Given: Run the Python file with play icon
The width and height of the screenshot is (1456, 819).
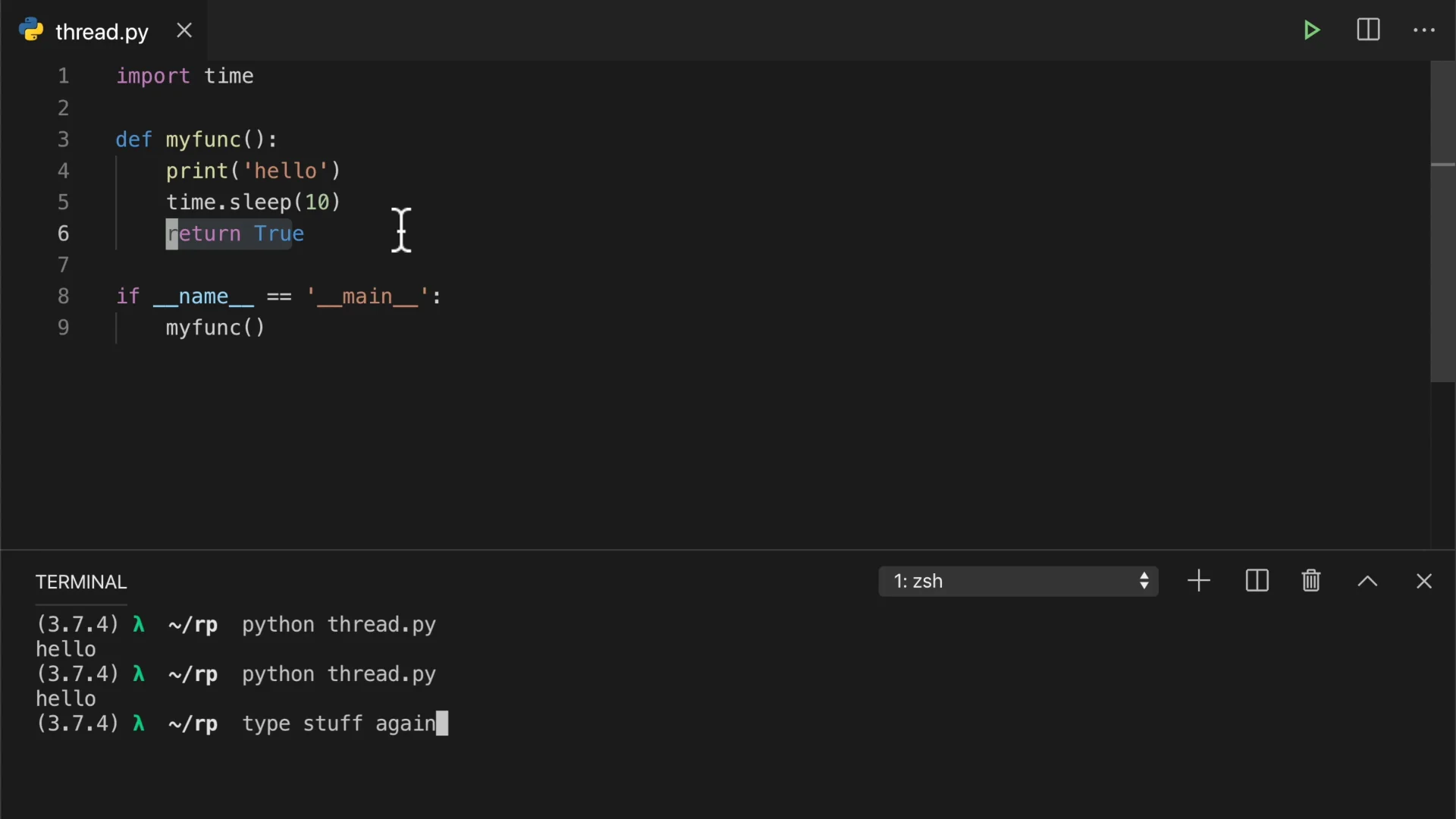Looking at the screenshot, I should (1312, 30).
